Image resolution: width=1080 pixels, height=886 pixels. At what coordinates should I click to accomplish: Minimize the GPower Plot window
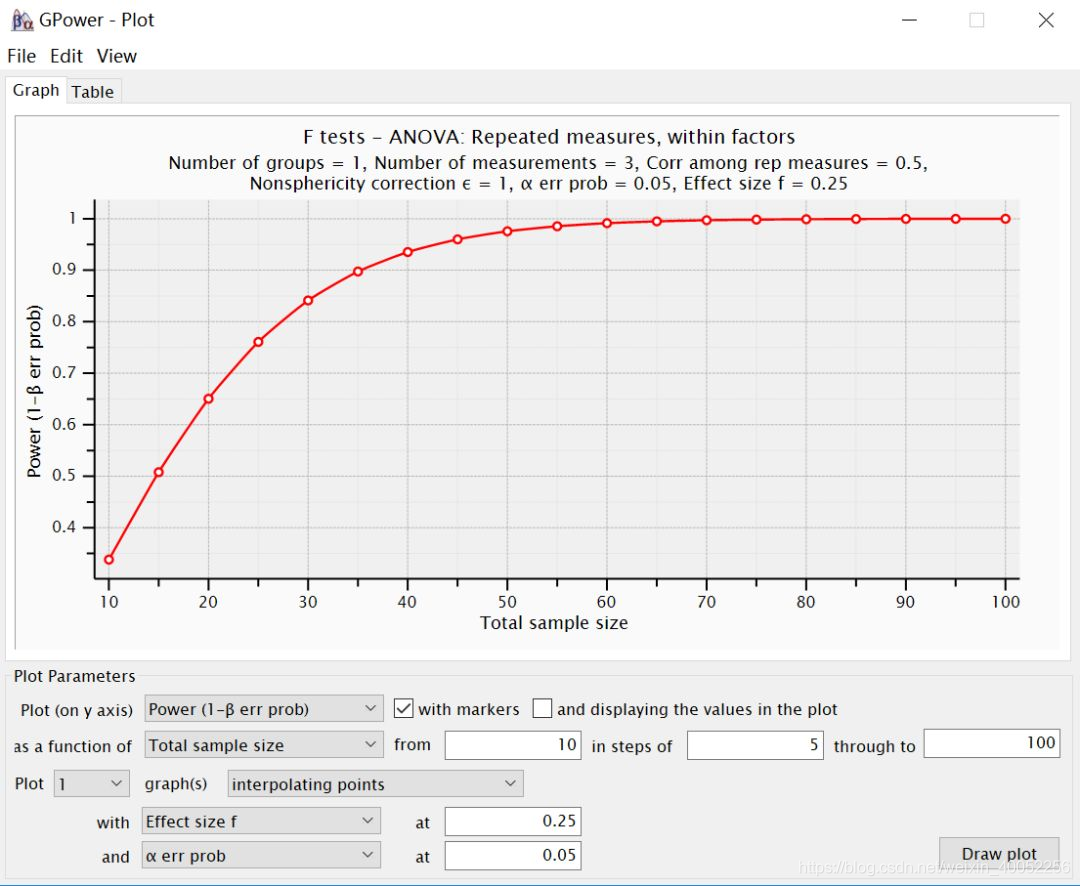909,20
